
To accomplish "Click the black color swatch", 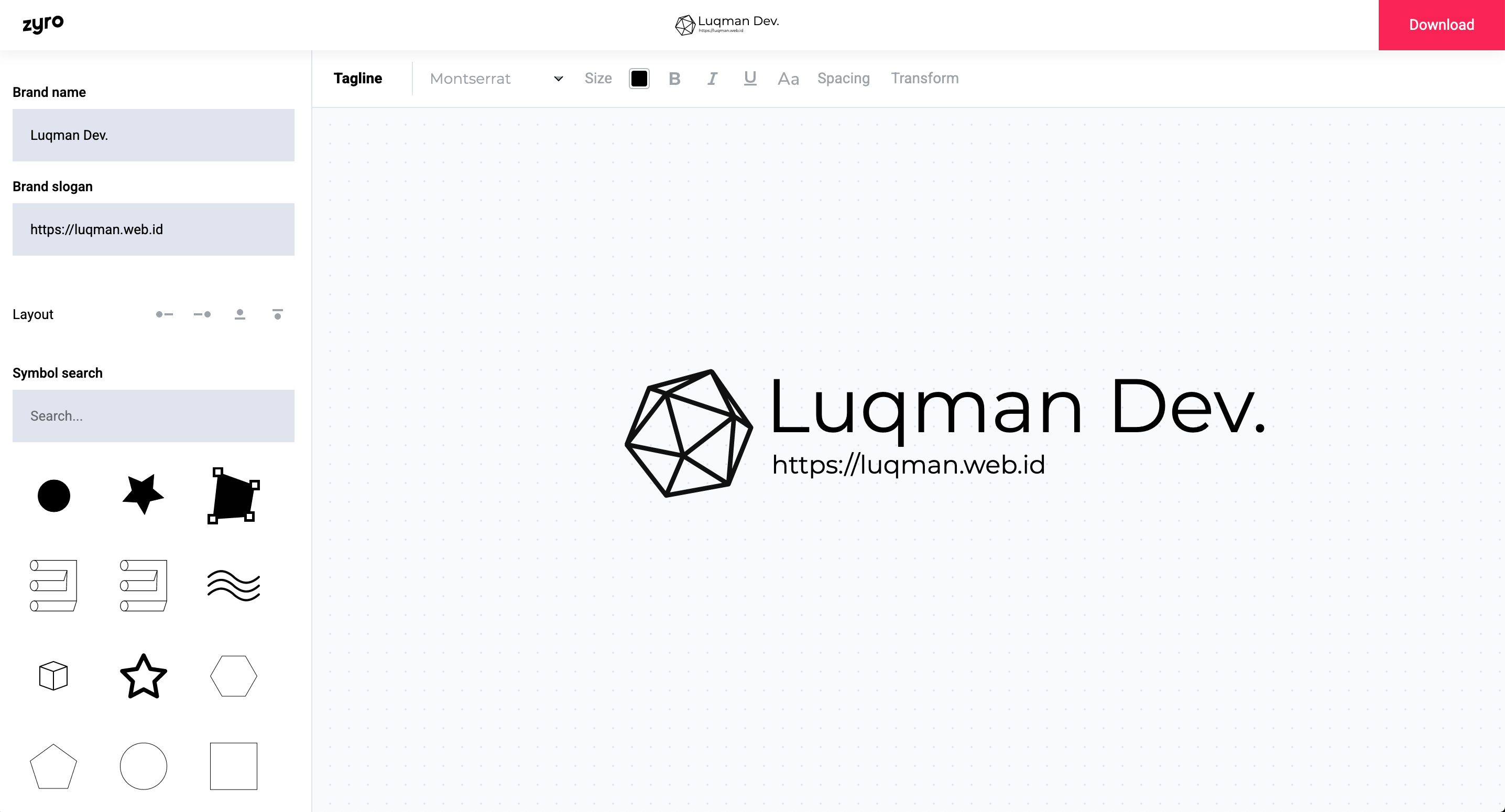I will click(x=639, y=78).
